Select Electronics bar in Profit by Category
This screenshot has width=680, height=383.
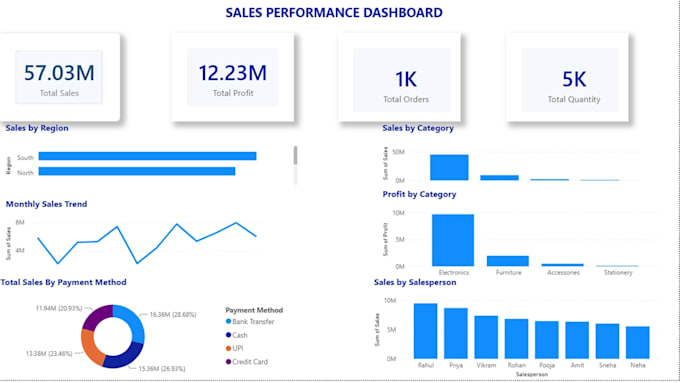(453, 240)
